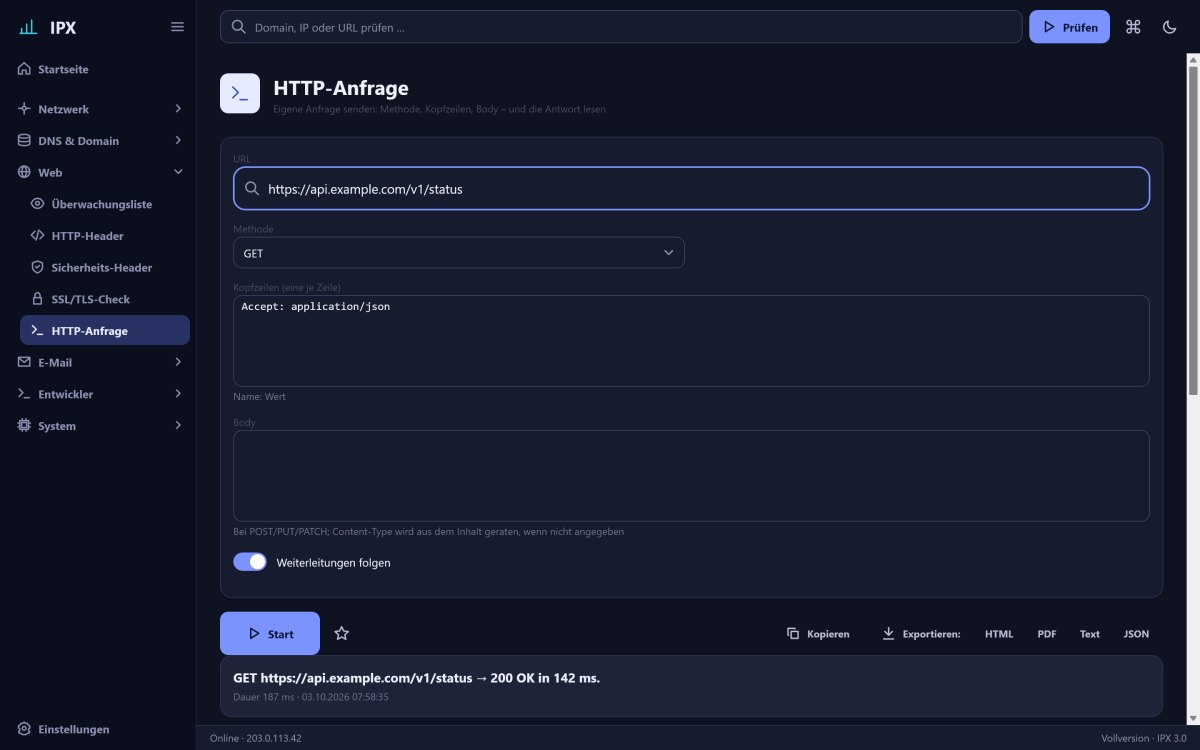1200x750 pixels.
Task: Select HTTP-Anfrage in sidebar
Action: [105, 331]
